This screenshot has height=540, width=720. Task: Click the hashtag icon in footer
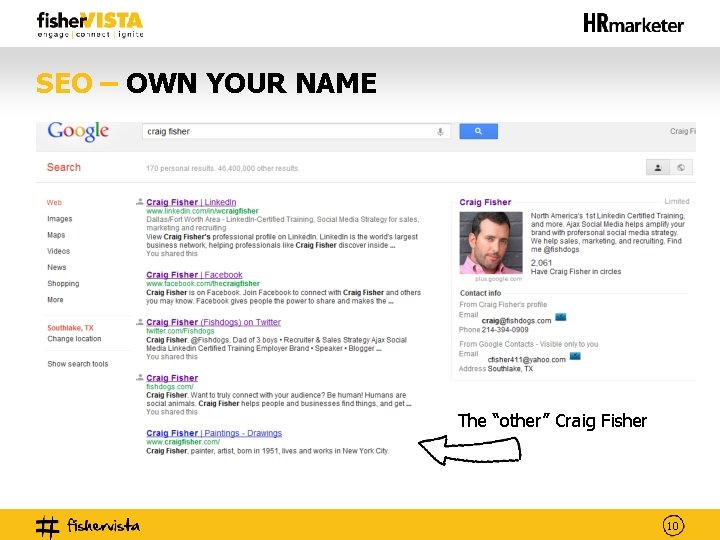pos(47,527)
